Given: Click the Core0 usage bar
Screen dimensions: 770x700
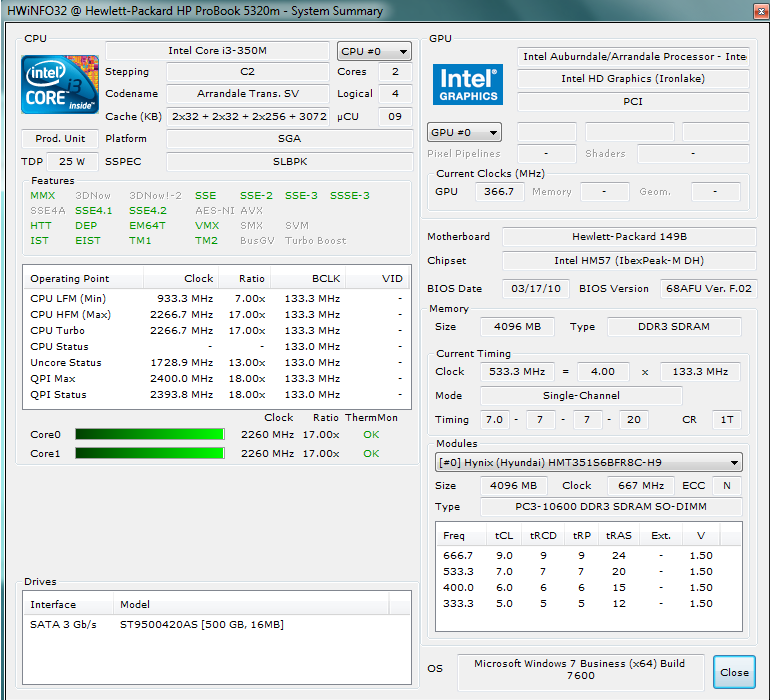Looking at the screenshot, I should (x=150, y=434).
